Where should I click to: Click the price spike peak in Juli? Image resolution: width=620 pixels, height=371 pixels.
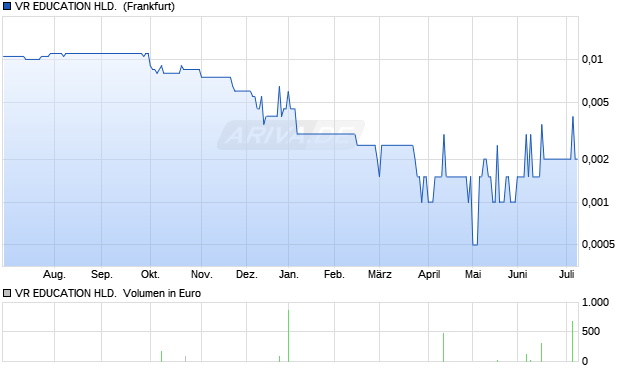pyautogui.click(x=573, y=117)
